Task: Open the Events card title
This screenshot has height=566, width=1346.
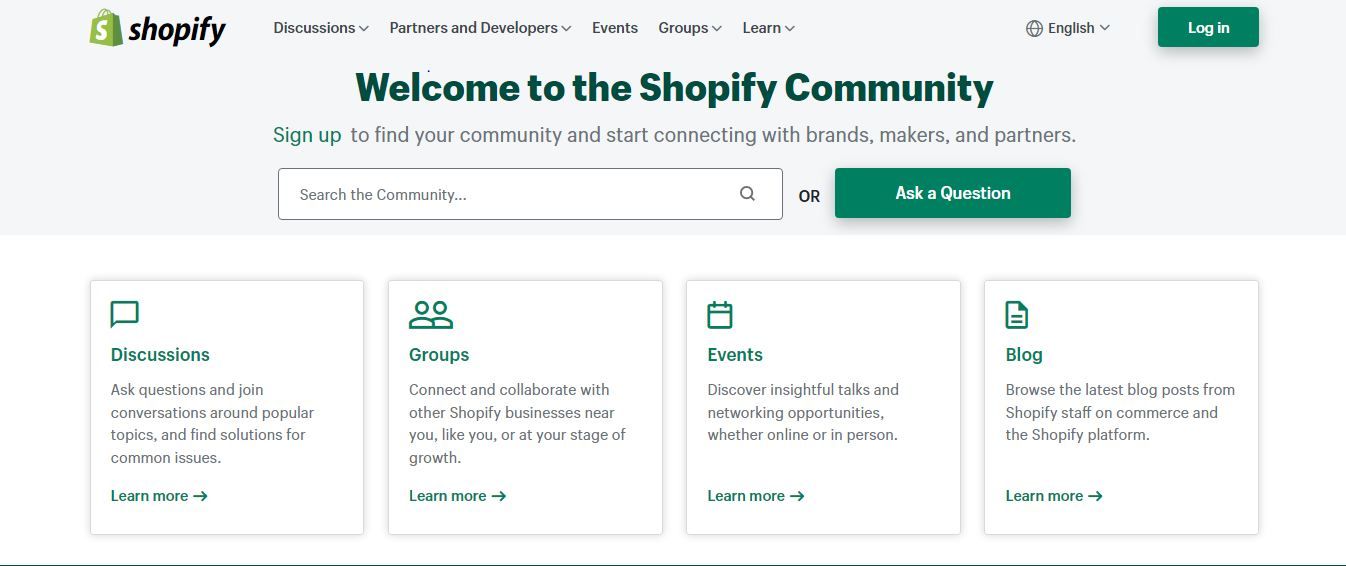Action: (735, 355)
